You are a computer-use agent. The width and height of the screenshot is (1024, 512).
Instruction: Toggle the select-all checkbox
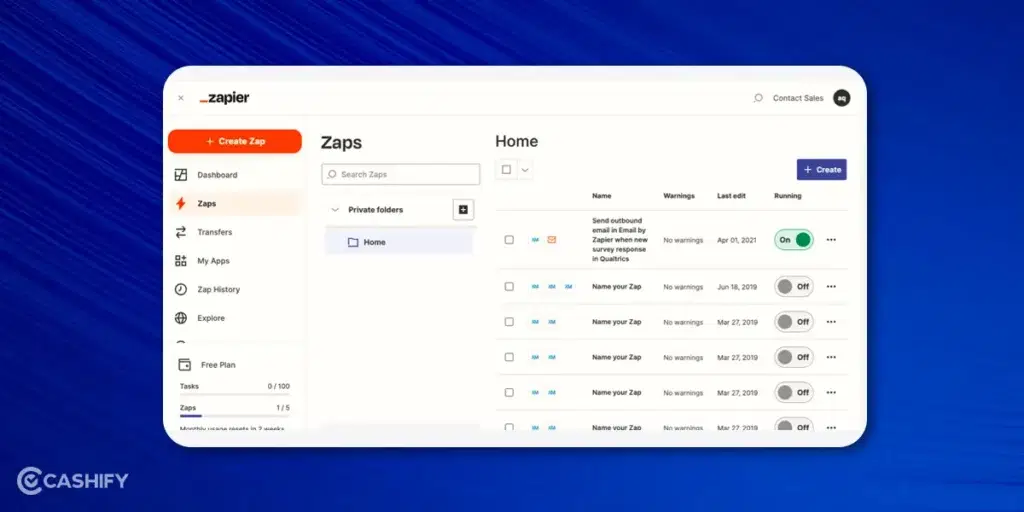point(506,170)
